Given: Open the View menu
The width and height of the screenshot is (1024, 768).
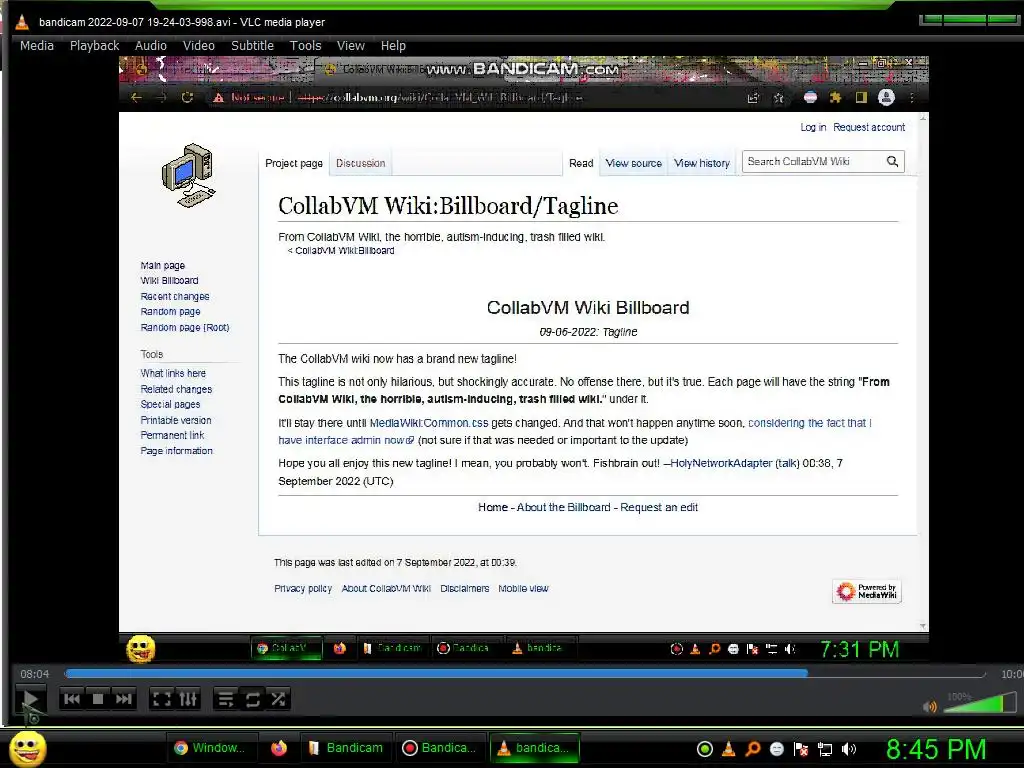Looking at the screenshot, I should pos(351,46).
